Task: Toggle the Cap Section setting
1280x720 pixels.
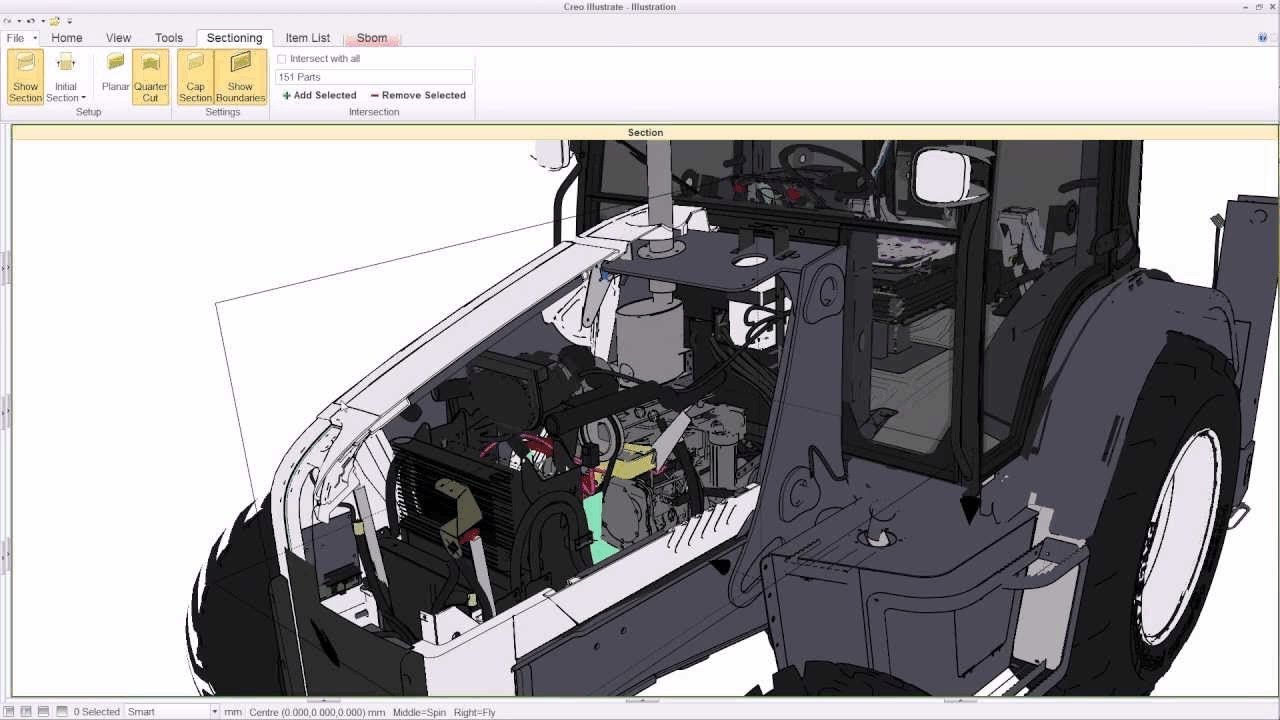Action: click(x=195, y=77)
